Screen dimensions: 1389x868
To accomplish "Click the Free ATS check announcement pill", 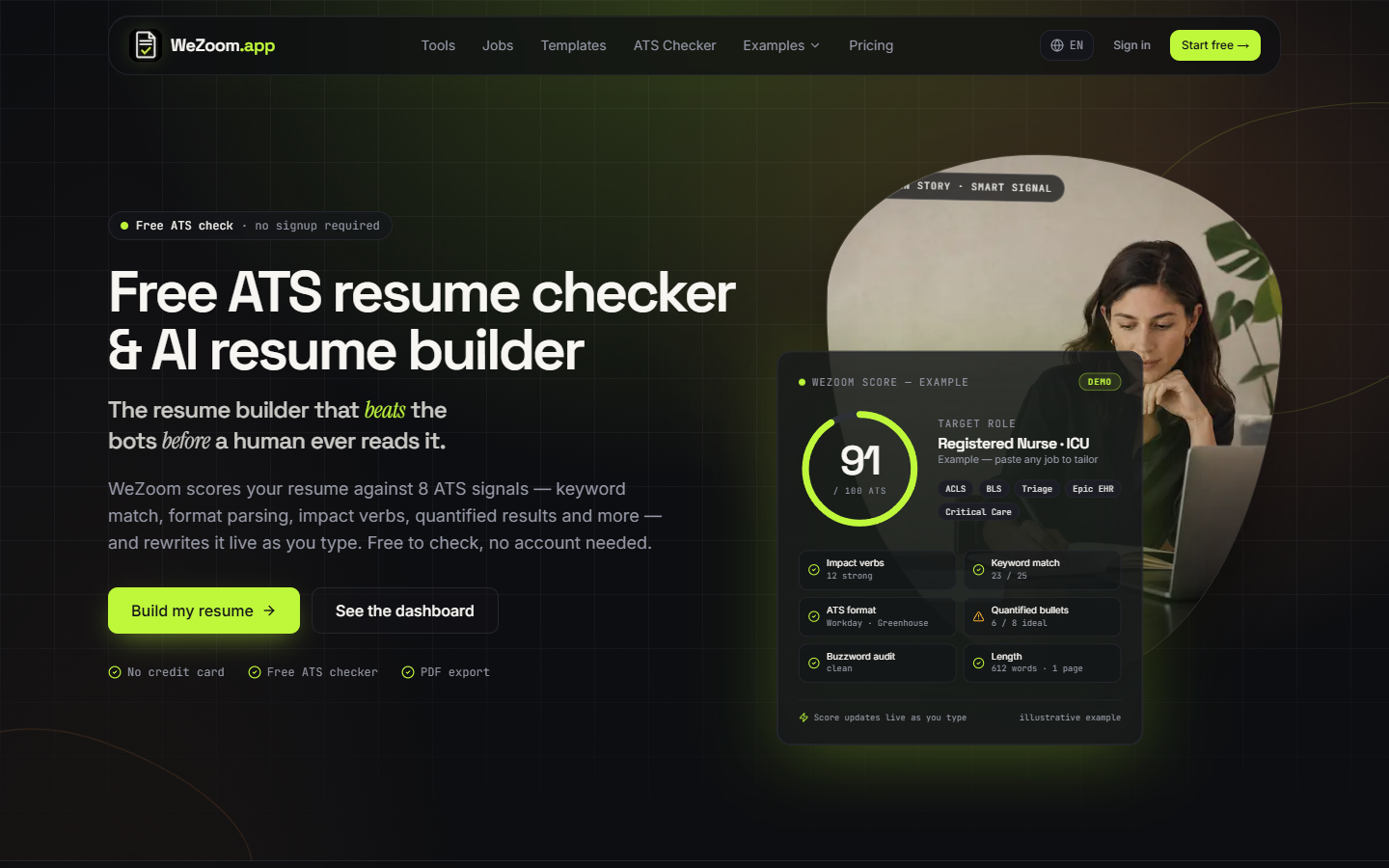I will pos(250,226).
